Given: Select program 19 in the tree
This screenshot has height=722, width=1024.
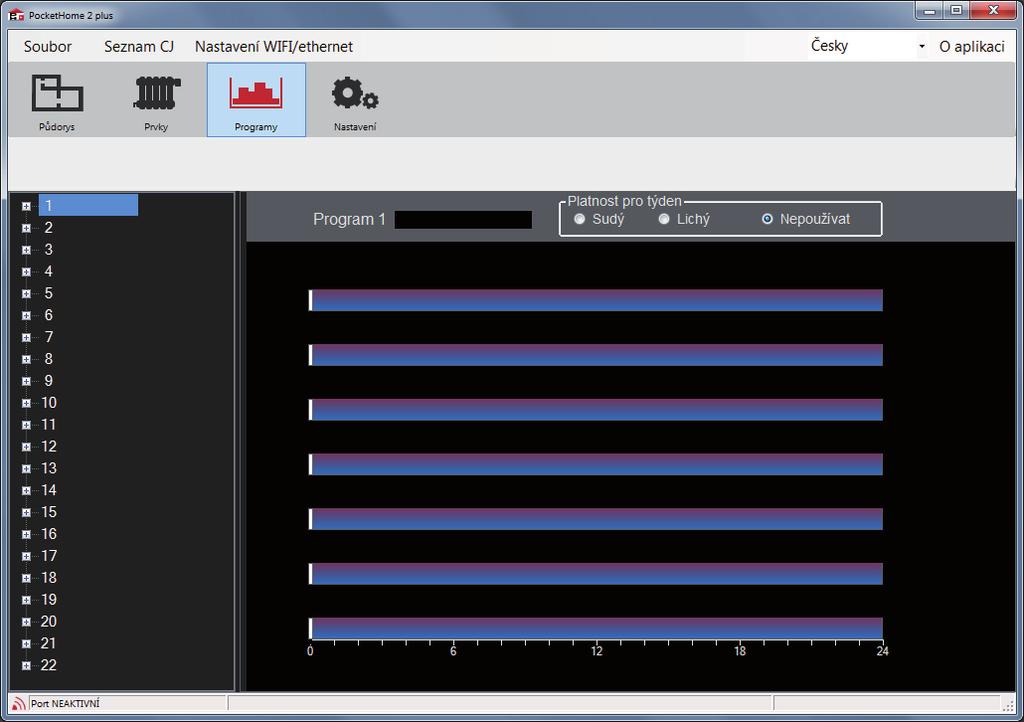Looking at the screenshot, I should point(49,600).
